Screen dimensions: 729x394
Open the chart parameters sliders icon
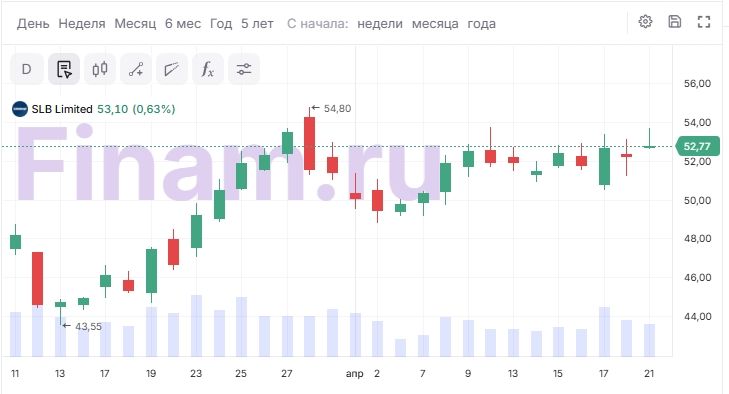(x=244, y=69)
